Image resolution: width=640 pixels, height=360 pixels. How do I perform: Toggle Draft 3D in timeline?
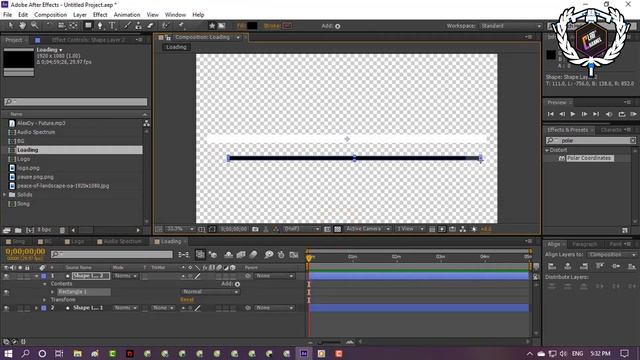point(213,255)
